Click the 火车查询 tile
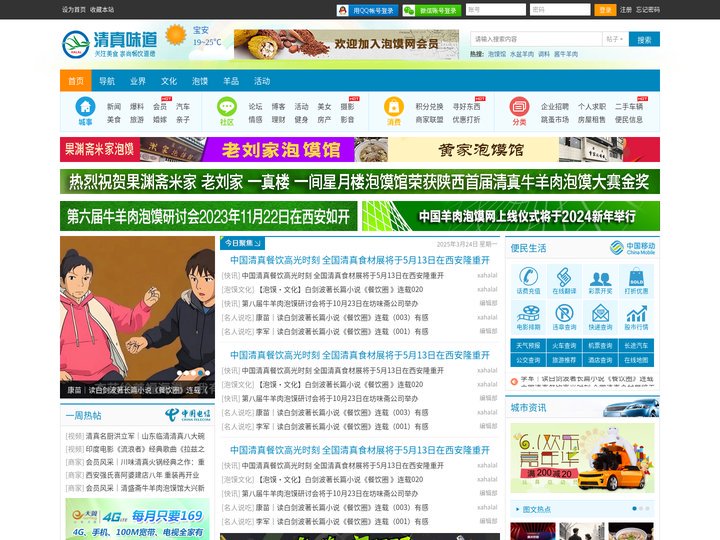 tap(564, 345)
